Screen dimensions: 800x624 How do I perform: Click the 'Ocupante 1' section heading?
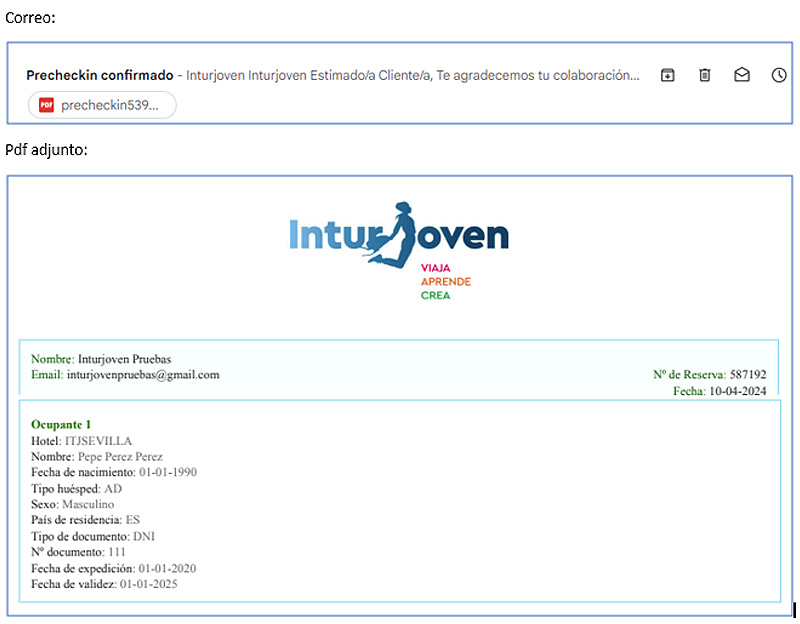[x=61, y=425]
